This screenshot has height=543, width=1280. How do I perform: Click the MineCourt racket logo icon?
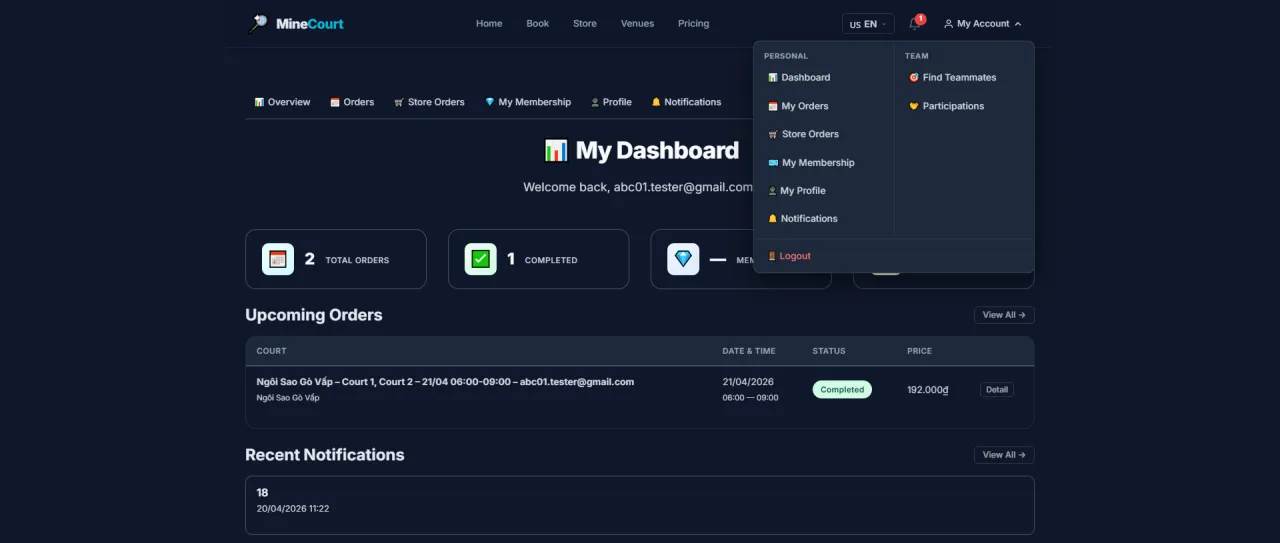pyautogui.click(x=258, y=23)
